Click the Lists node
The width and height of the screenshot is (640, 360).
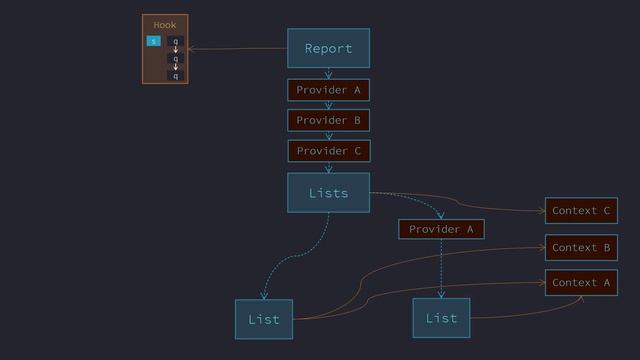coord(329,193)
